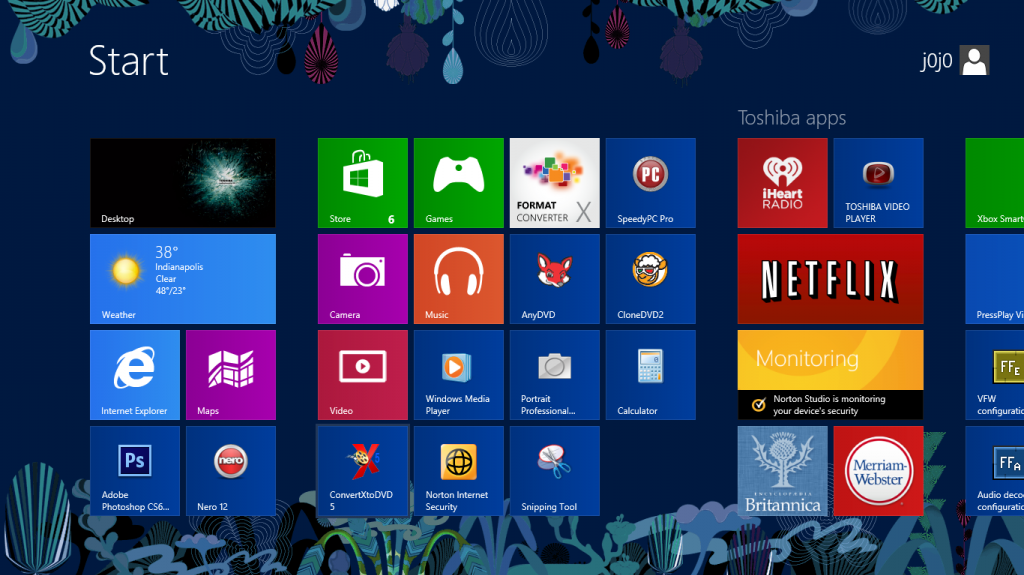Launch AnyDVD fox tile
The width and height of the screenshot is (1024, 575).
[554, 278]
